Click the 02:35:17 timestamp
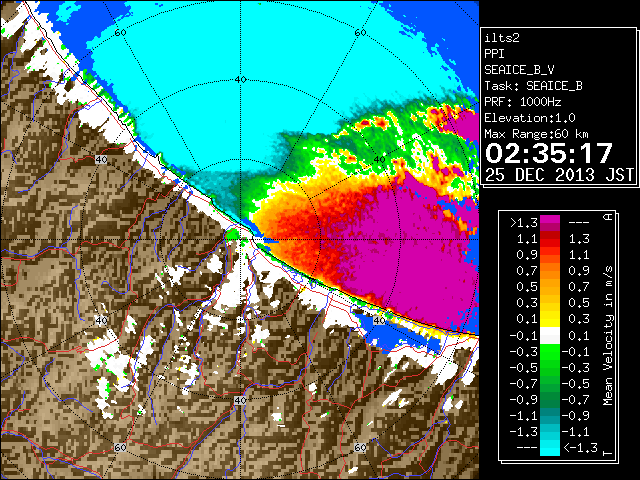The height and width of the screenshot is (480, 640). coord(549,153)
